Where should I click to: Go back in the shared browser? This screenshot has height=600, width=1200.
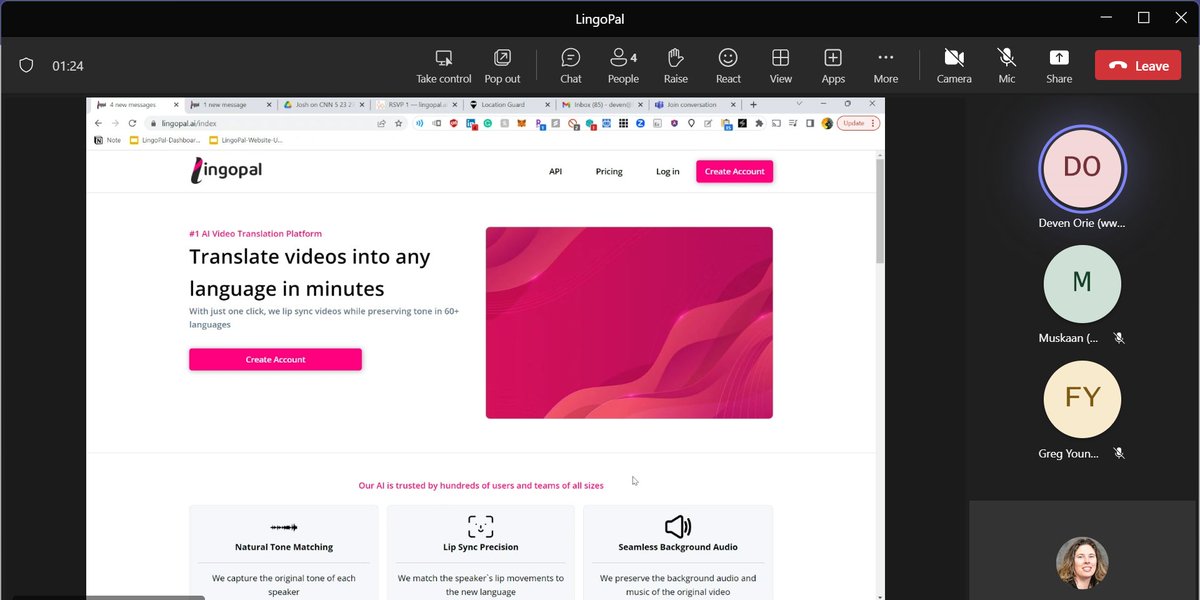tap(99, 123)
